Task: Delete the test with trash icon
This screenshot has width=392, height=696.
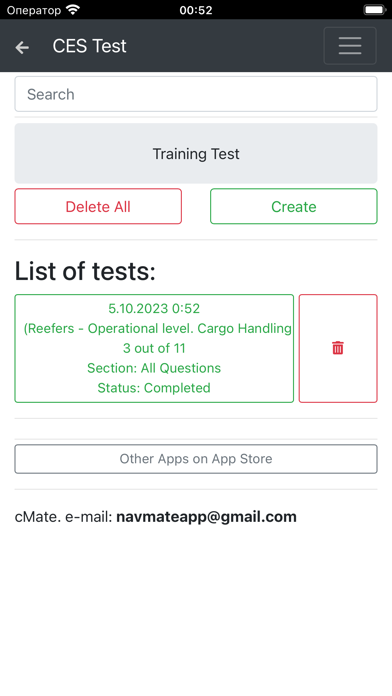Action: coord(338,348)
